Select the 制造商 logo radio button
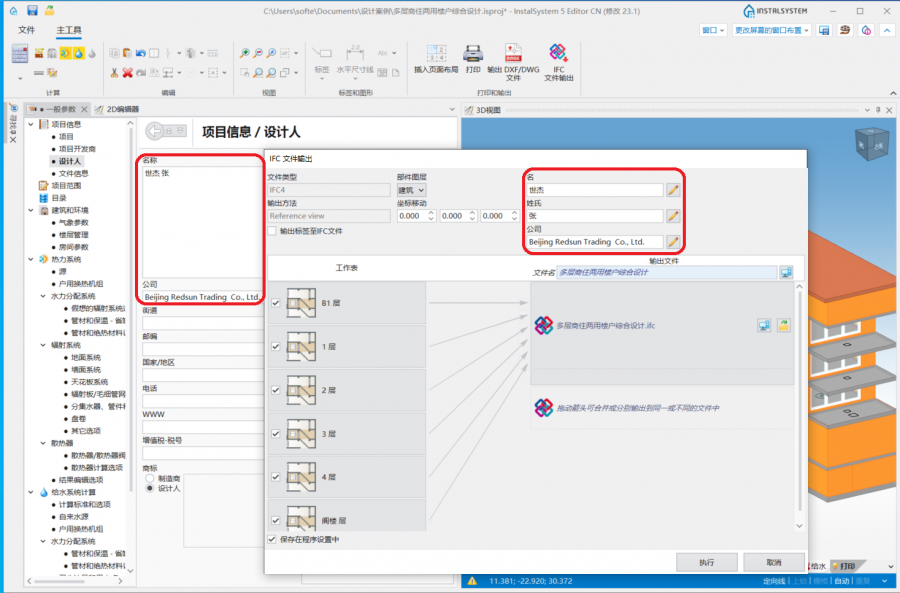This screenshot has height=593, width=900. pyautogui.click(x=150, y=478)
